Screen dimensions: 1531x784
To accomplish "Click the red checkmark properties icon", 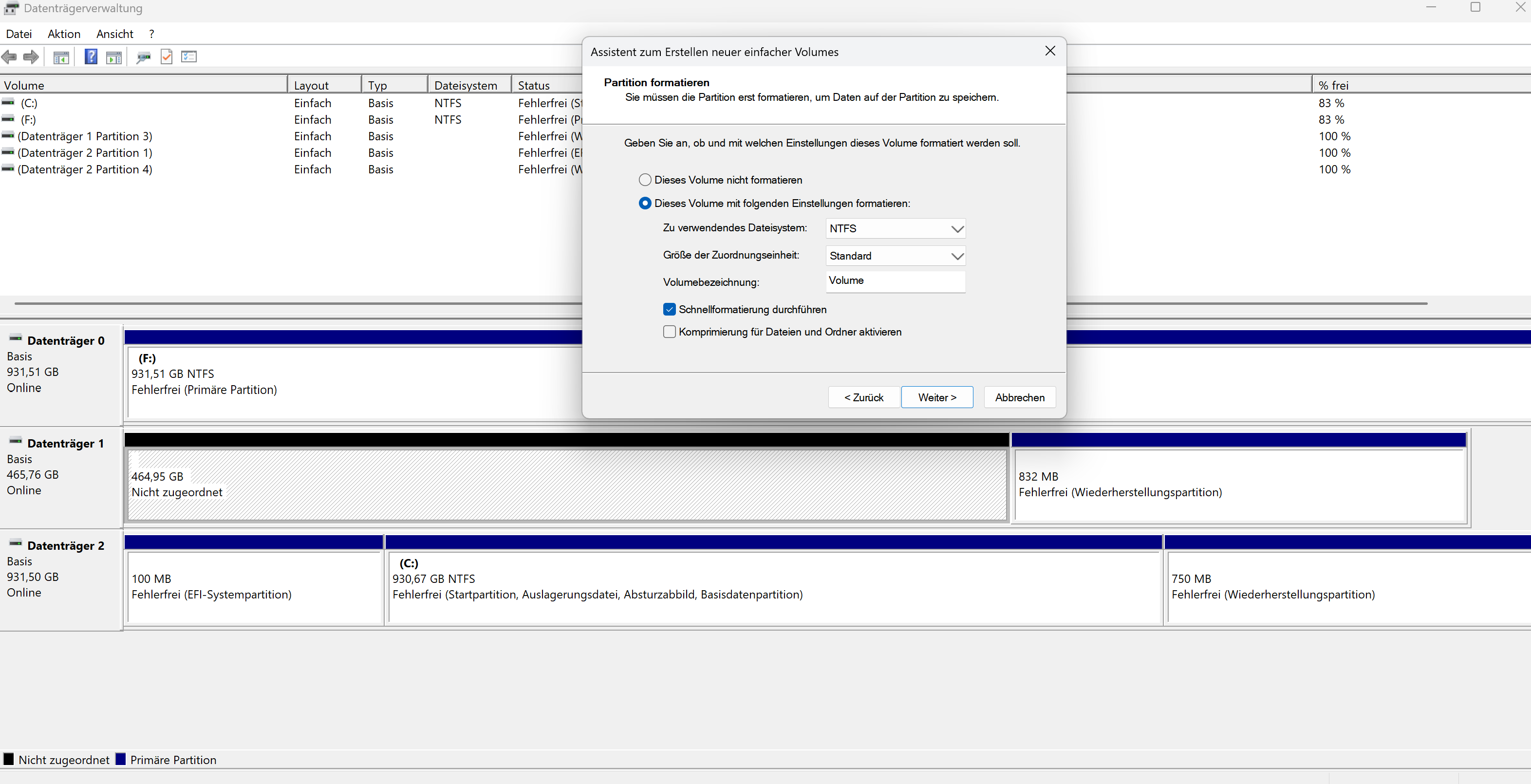I will click(x=167, y=57).
